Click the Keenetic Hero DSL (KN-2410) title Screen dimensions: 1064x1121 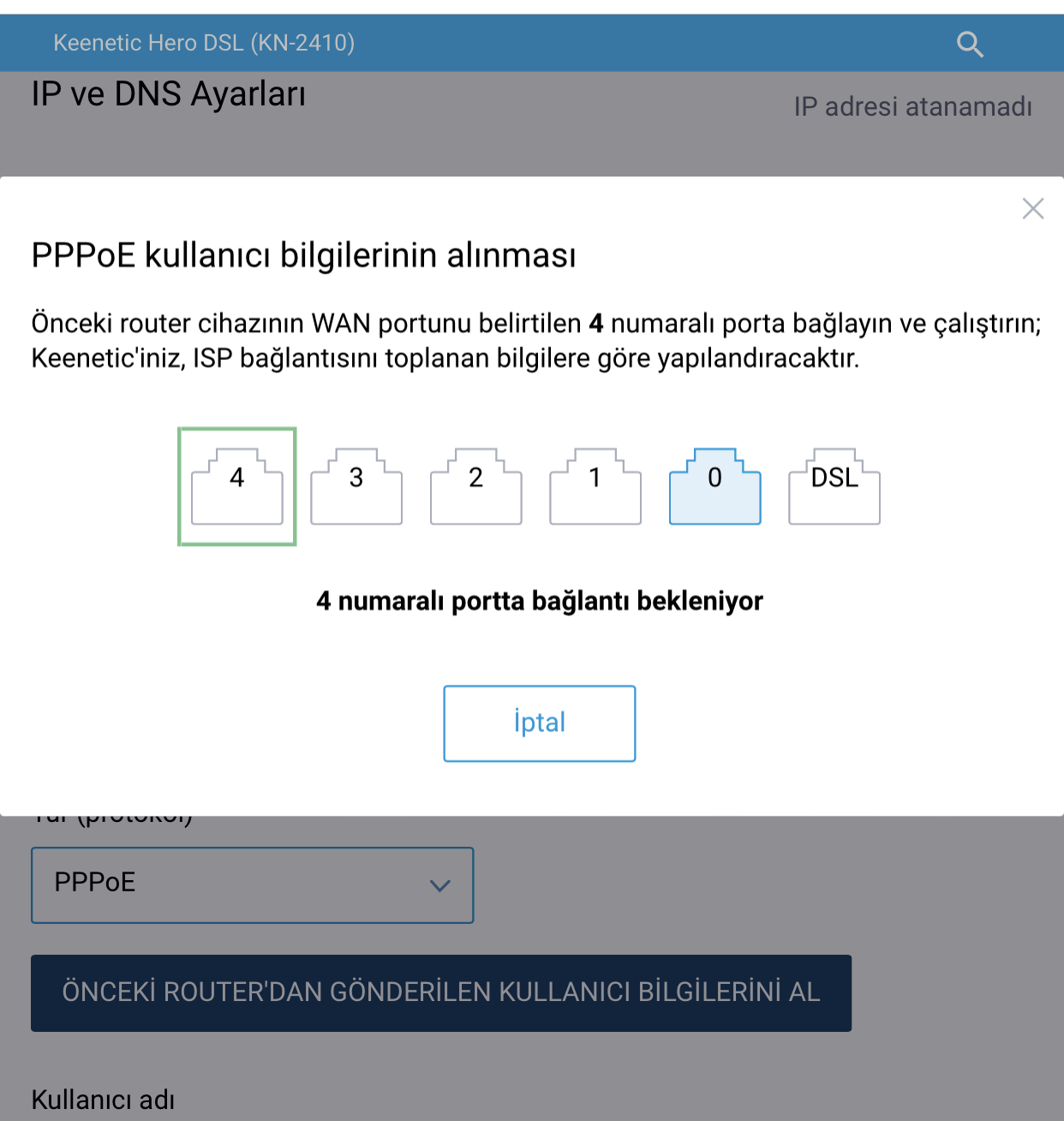(x=204, y=43)
